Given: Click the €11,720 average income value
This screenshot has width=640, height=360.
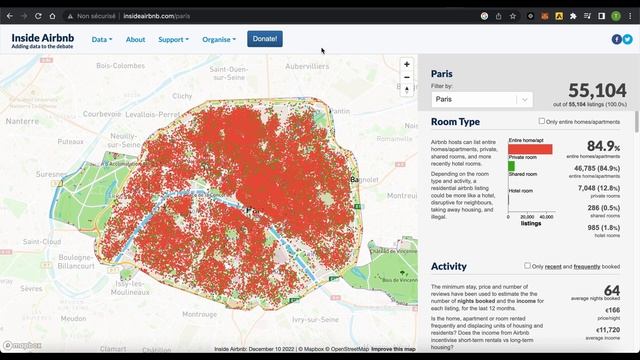Looking at the screenshot, I should (x=608, y=329).
